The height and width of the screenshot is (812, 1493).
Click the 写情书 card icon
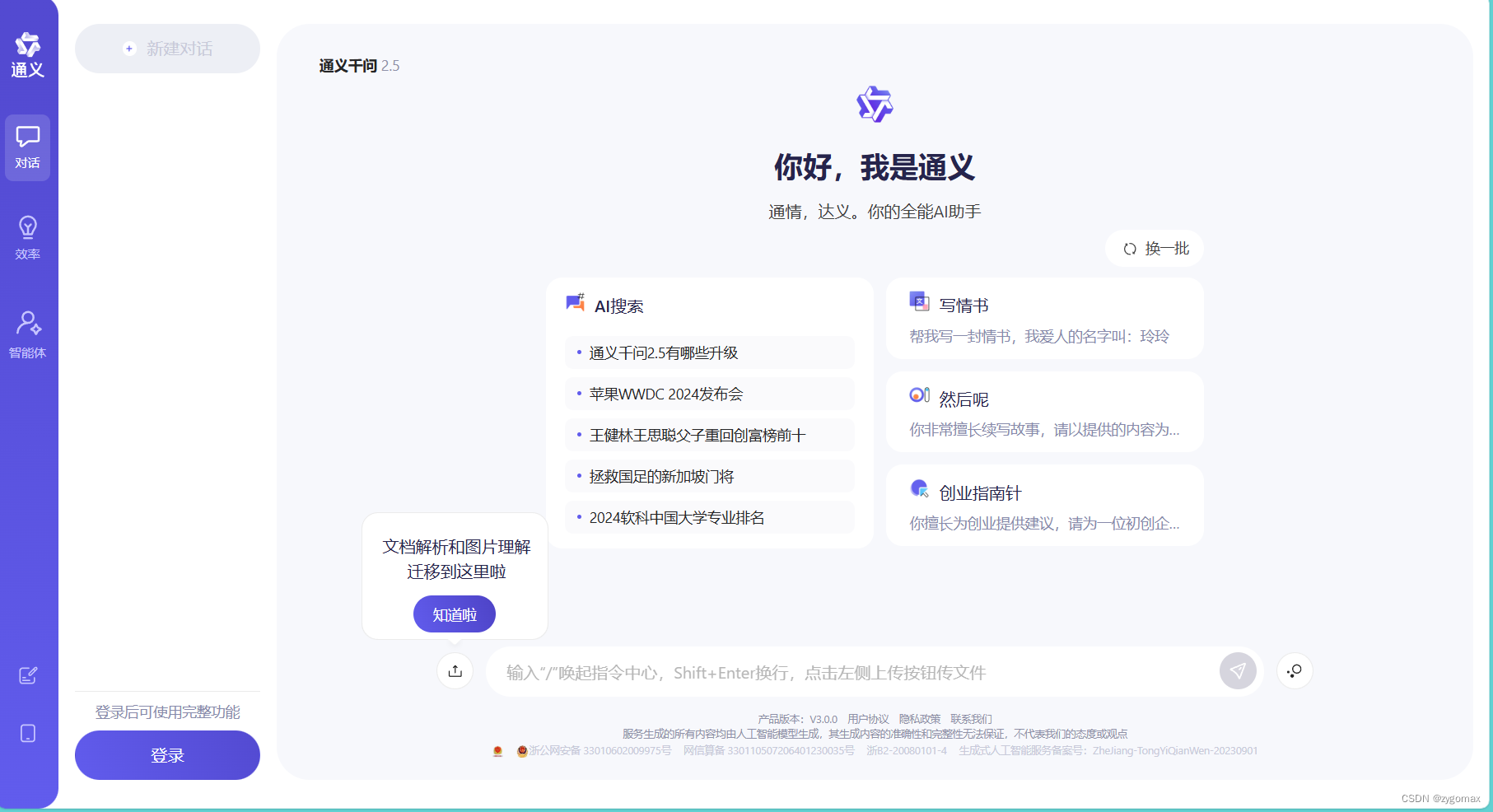(x=919, y=302)
